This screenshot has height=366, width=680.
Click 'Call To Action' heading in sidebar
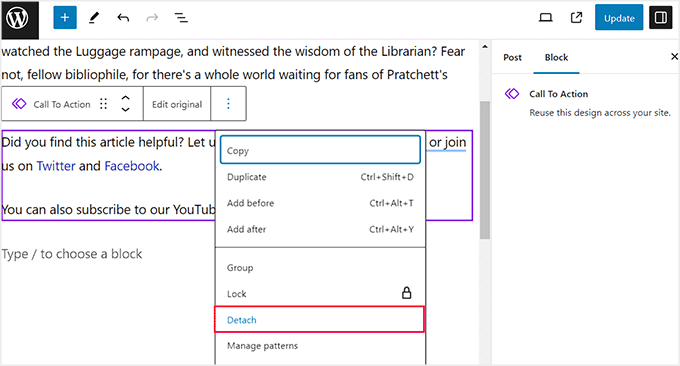pyautogui.click(x=559, y=94)
